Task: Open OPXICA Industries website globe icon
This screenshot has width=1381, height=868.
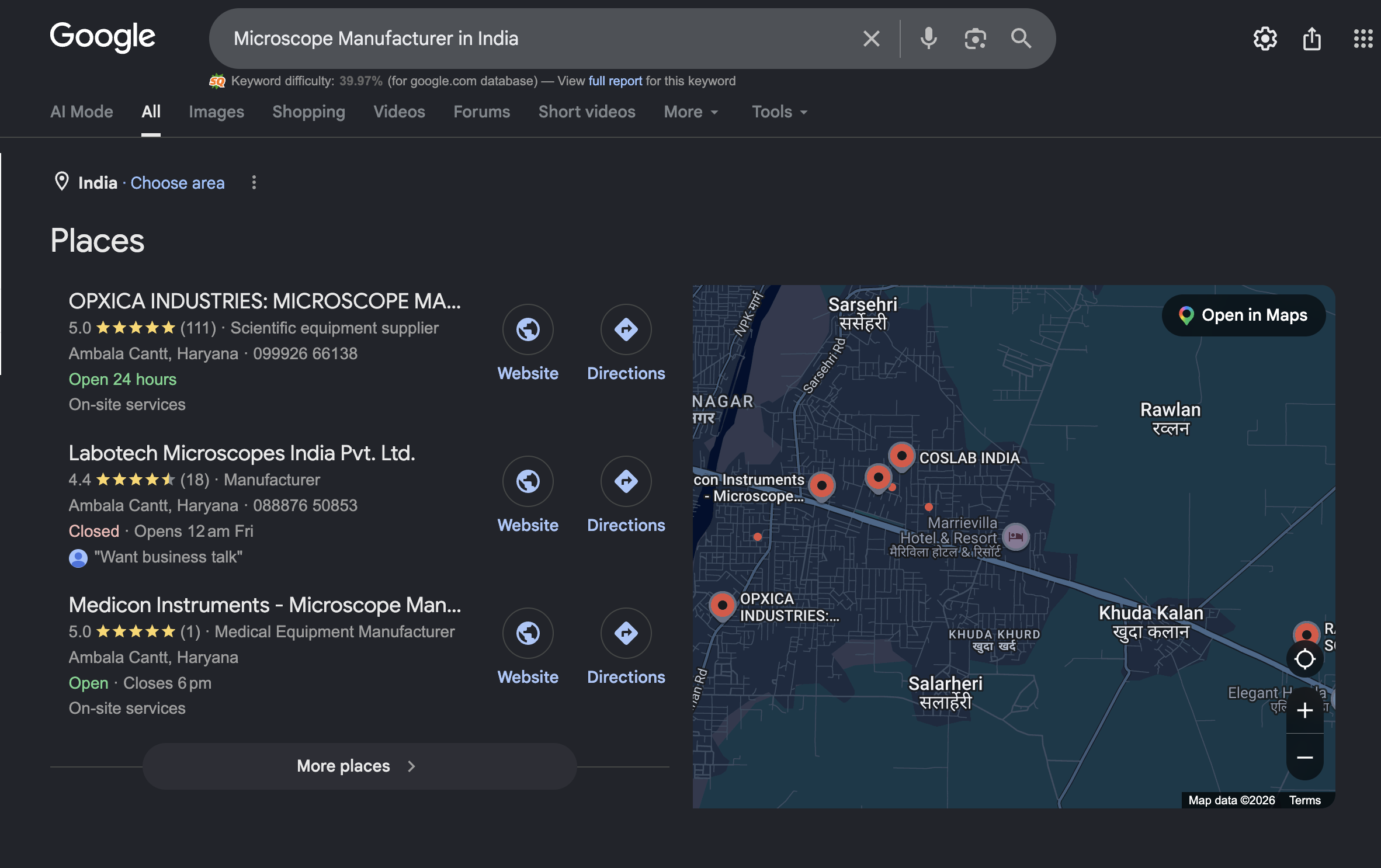Action: [528, 329]
